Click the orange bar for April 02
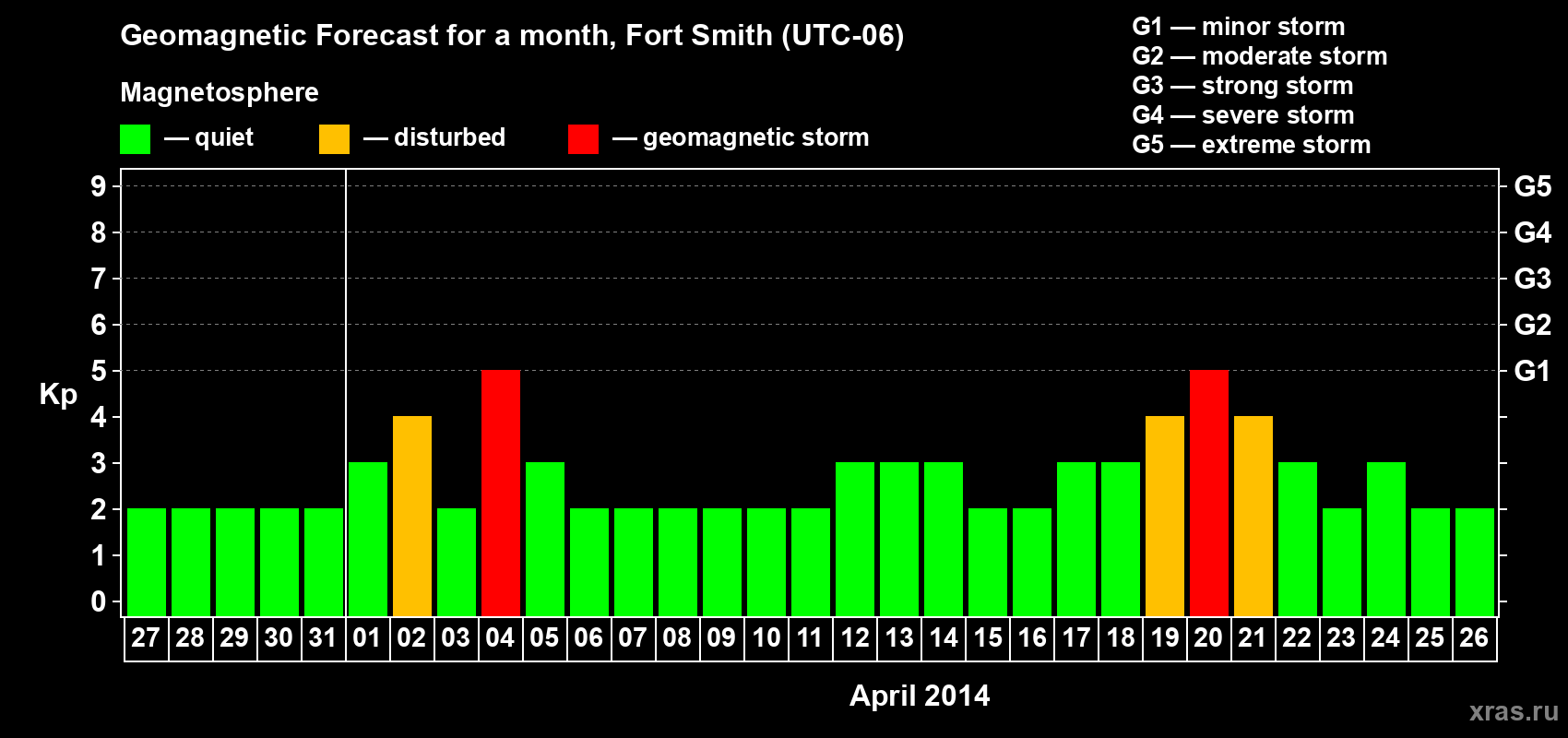 tap(412, 517)
